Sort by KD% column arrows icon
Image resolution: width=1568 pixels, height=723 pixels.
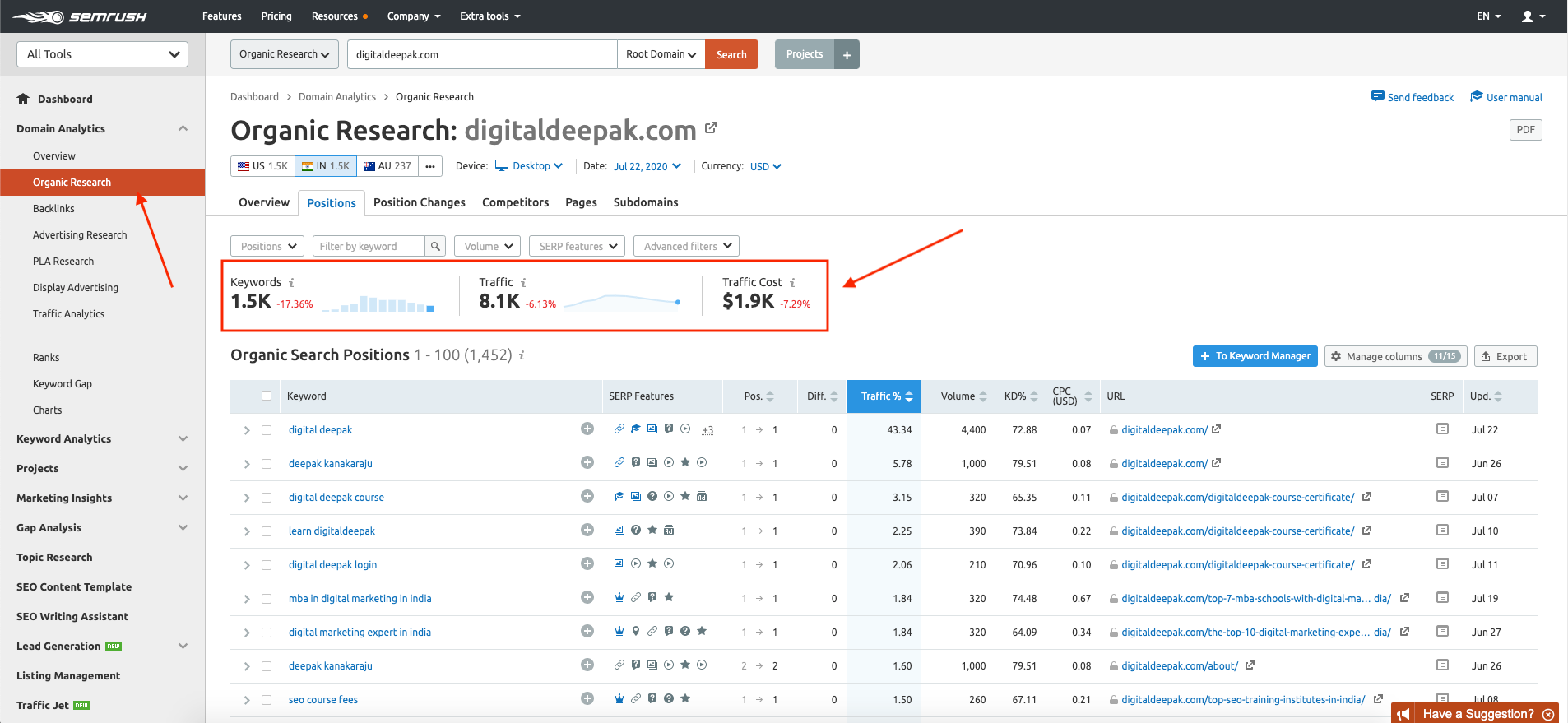click(x=1034, y=396)
